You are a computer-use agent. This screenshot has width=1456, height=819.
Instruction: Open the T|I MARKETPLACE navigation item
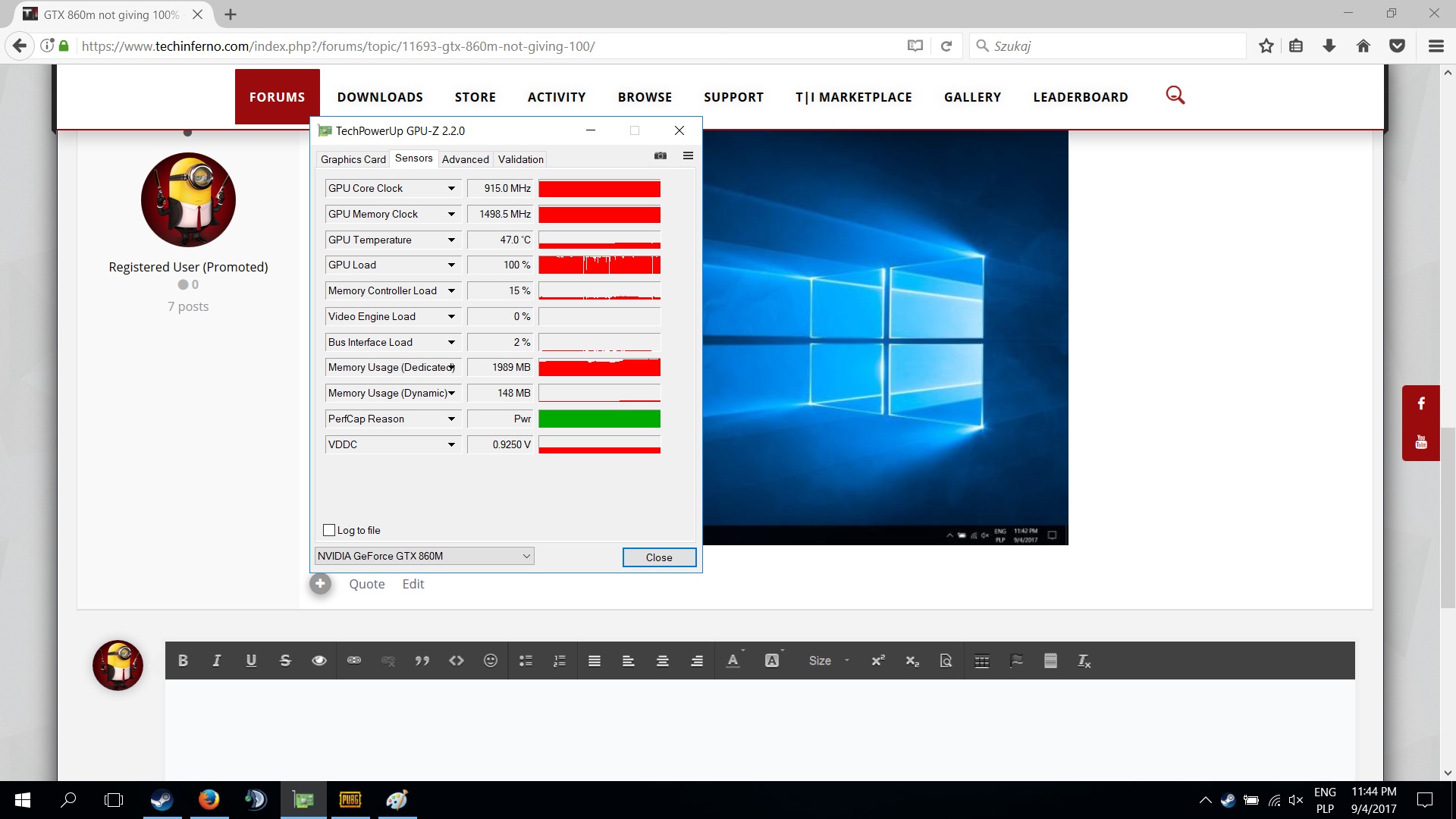[x=854, y=97]
